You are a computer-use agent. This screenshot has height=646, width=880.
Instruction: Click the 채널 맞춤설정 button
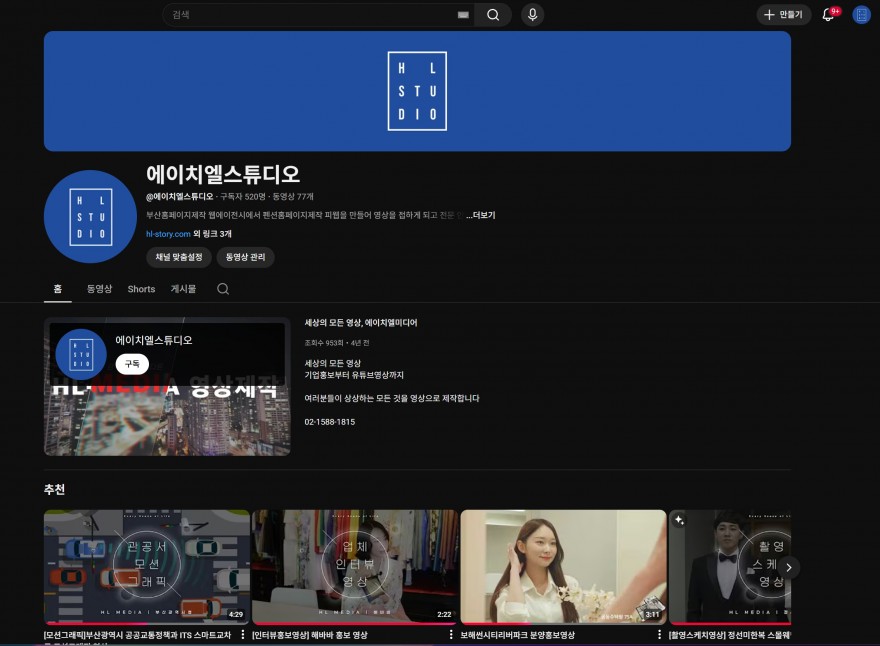[x=178, y=257]
